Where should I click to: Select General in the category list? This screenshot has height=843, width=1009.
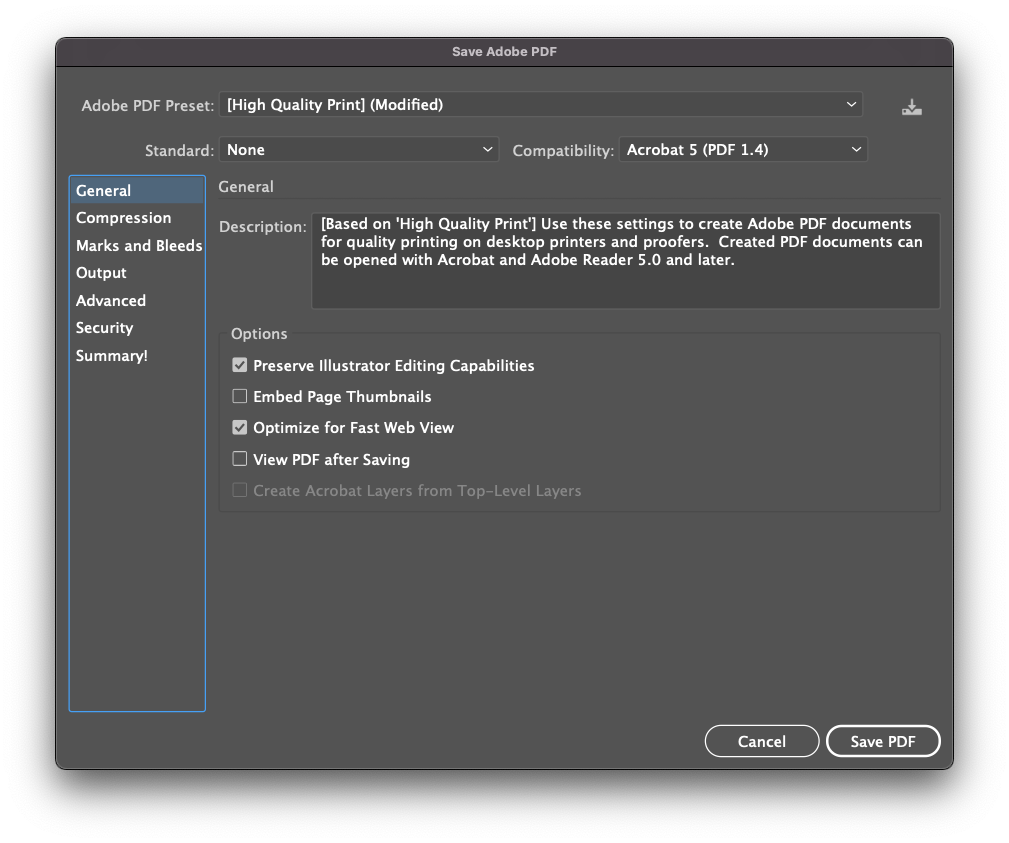point(137,190)
